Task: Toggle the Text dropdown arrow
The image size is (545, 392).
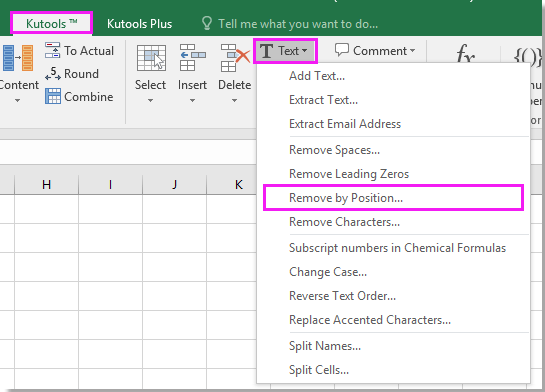Action: coord(304,51)
